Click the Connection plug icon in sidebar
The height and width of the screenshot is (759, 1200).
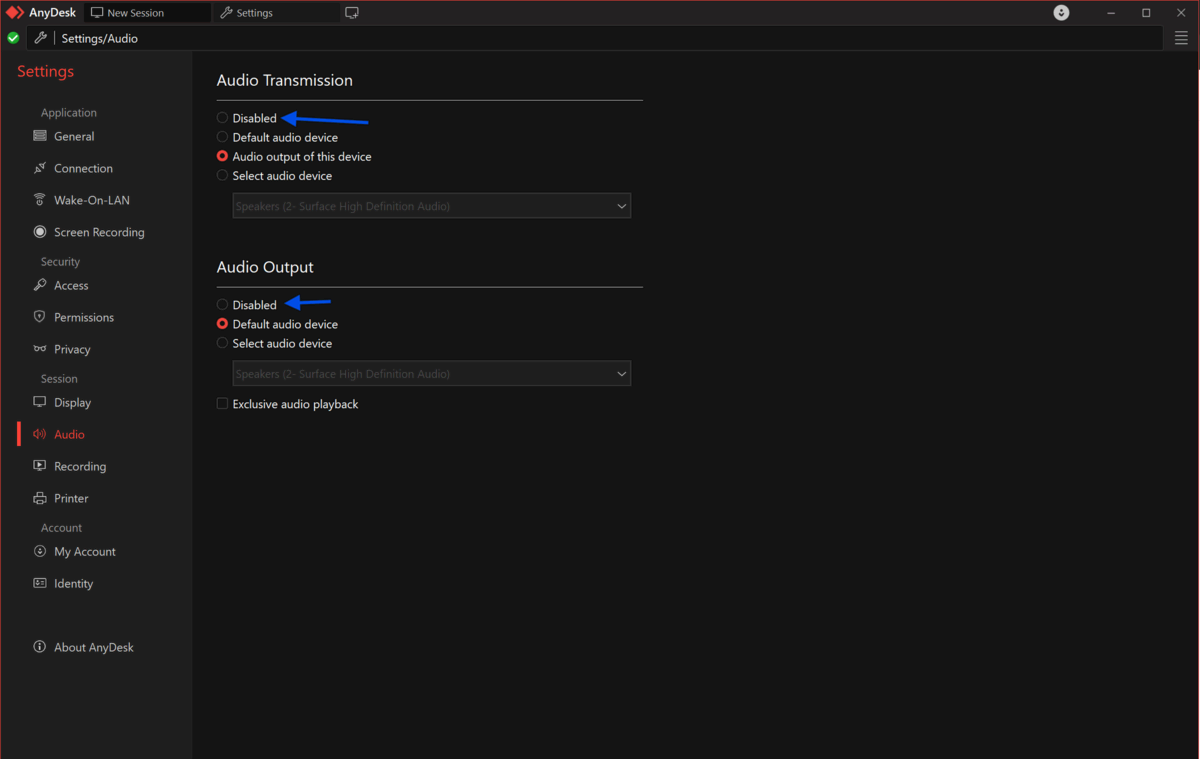pyautogui.click(x=40, y=168)
